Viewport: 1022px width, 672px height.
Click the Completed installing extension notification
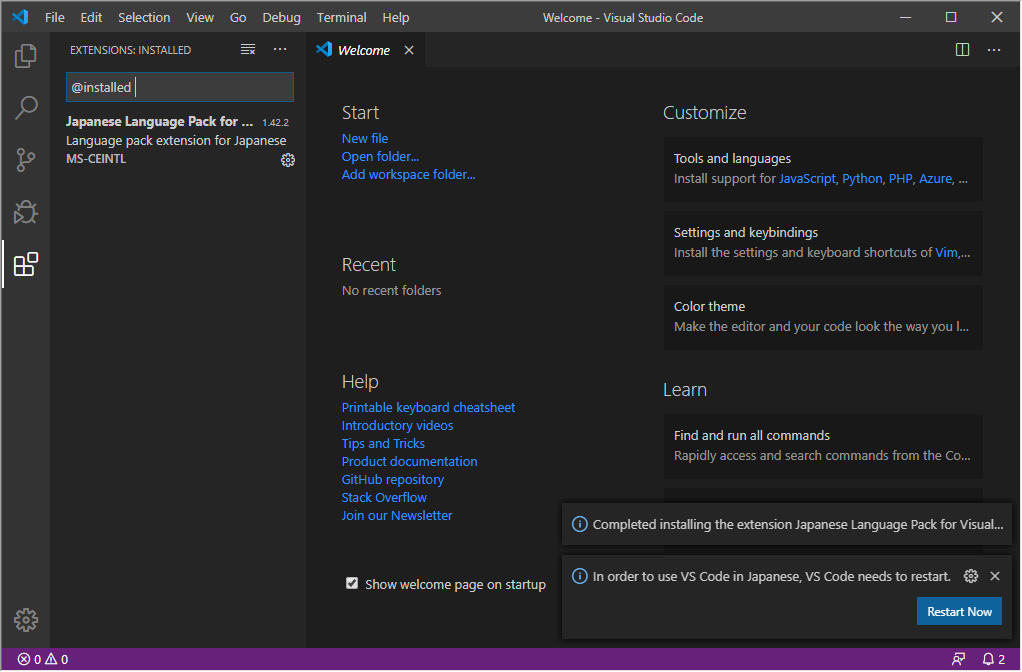pyautogui.click(x=787, y=524)
